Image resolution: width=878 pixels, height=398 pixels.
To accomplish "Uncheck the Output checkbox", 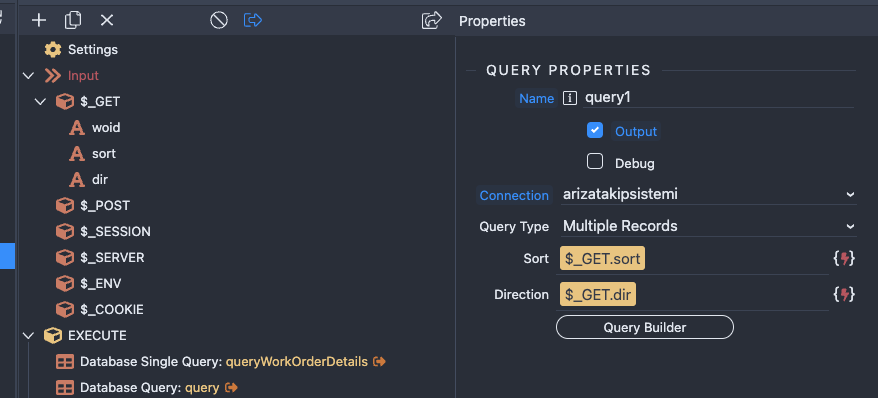I will 595,130.
